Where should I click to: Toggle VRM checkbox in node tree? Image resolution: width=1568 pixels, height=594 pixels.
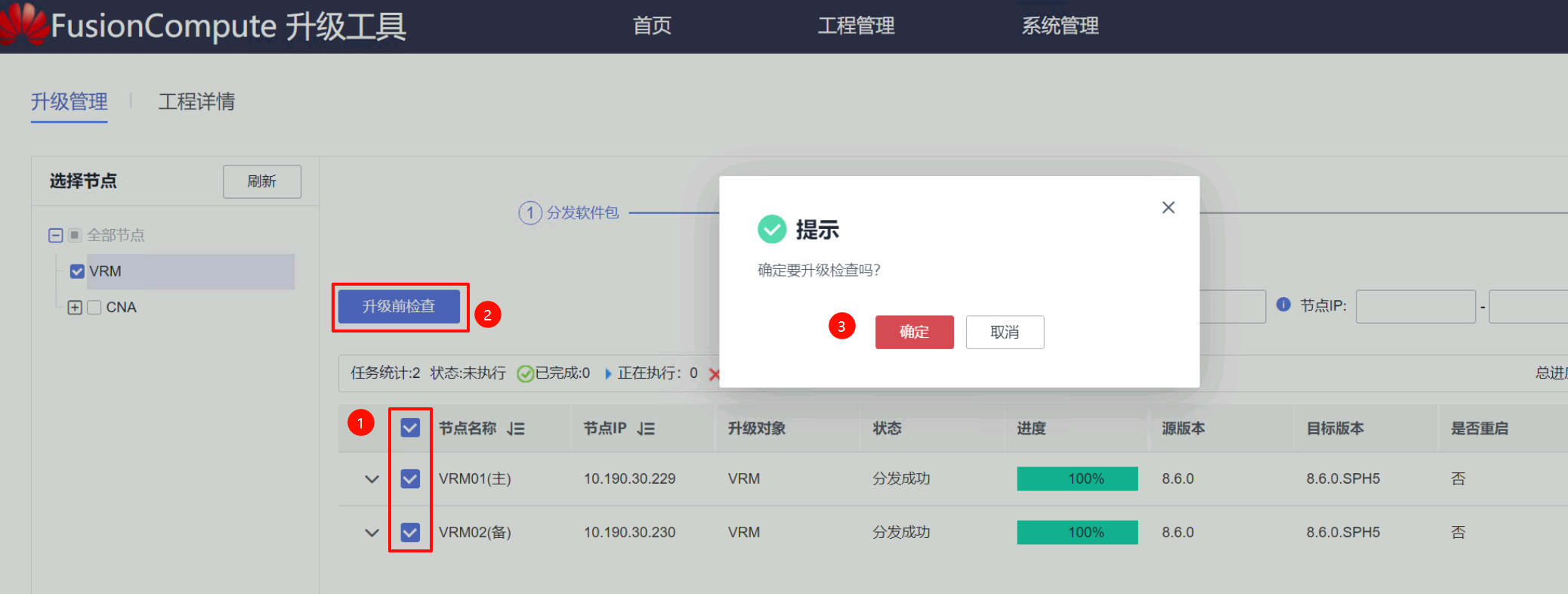(77, 271)
